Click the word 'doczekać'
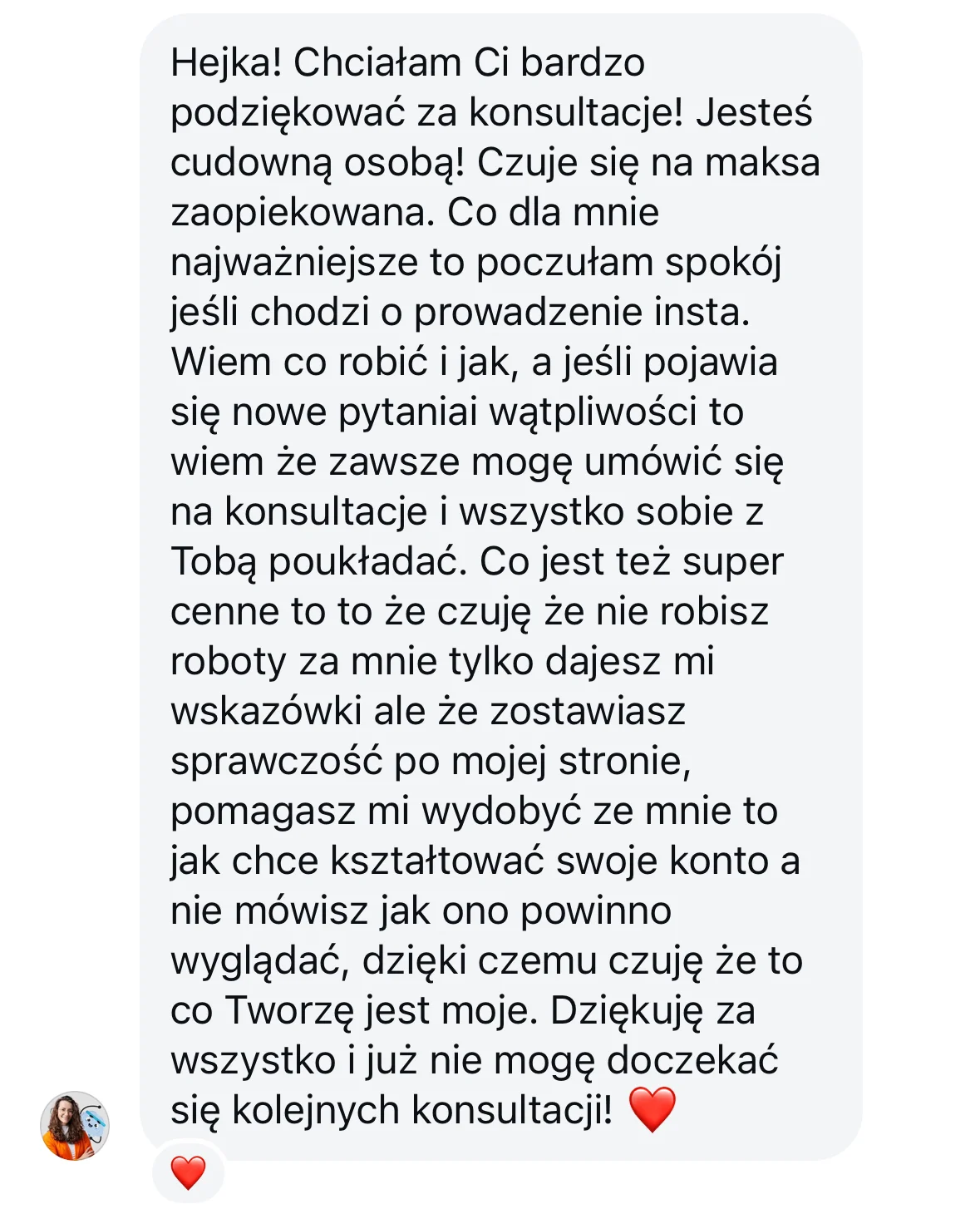 (692, 1060)
